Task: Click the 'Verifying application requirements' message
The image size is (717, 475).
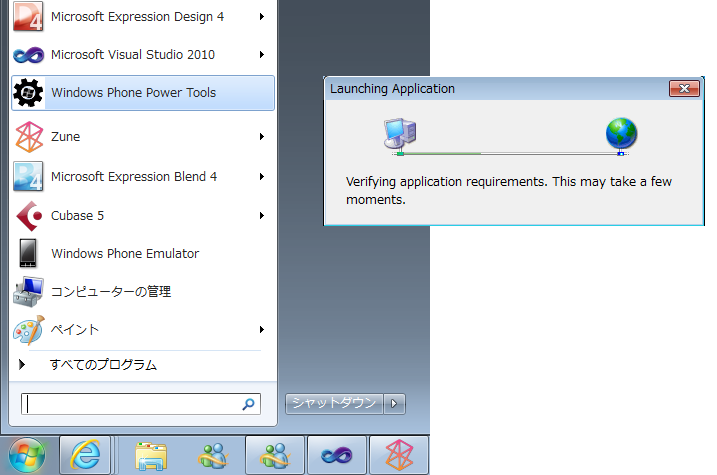Action: [508, 191]
